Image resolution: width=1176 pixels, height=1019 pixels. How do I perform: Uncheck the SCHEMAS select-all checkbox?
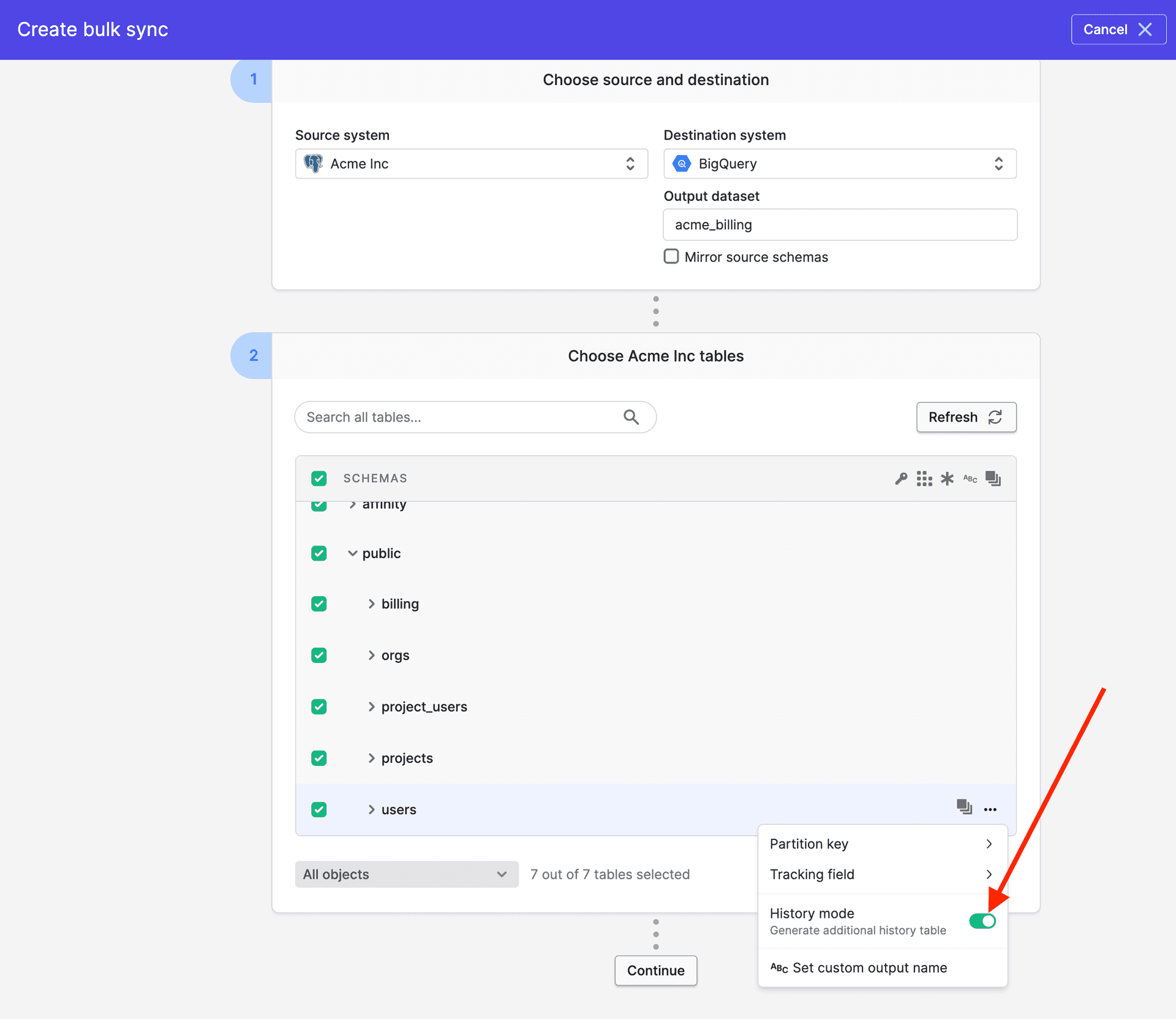tap(318, 479)
